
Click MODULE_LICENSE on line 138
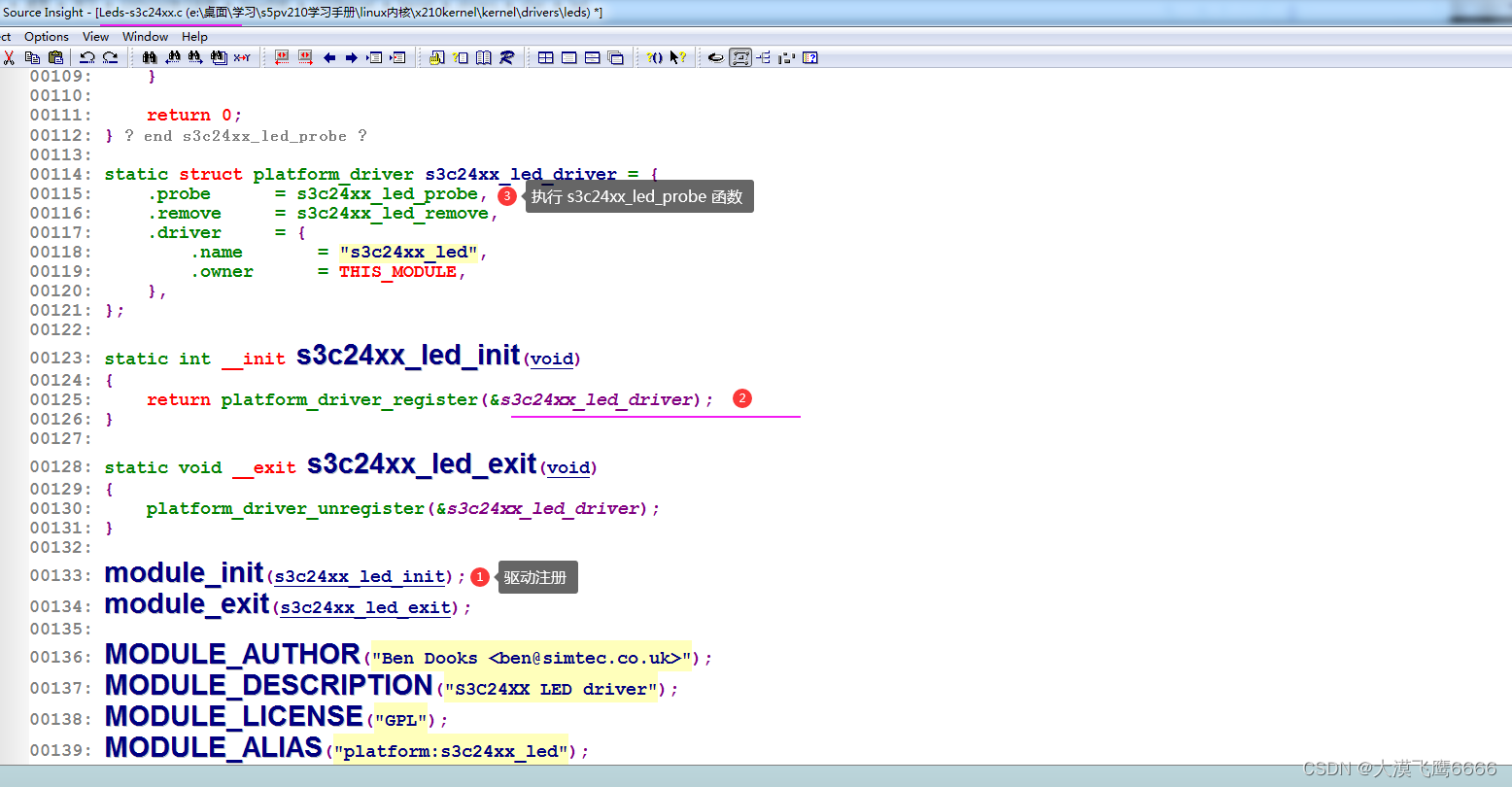coord(233,716)
